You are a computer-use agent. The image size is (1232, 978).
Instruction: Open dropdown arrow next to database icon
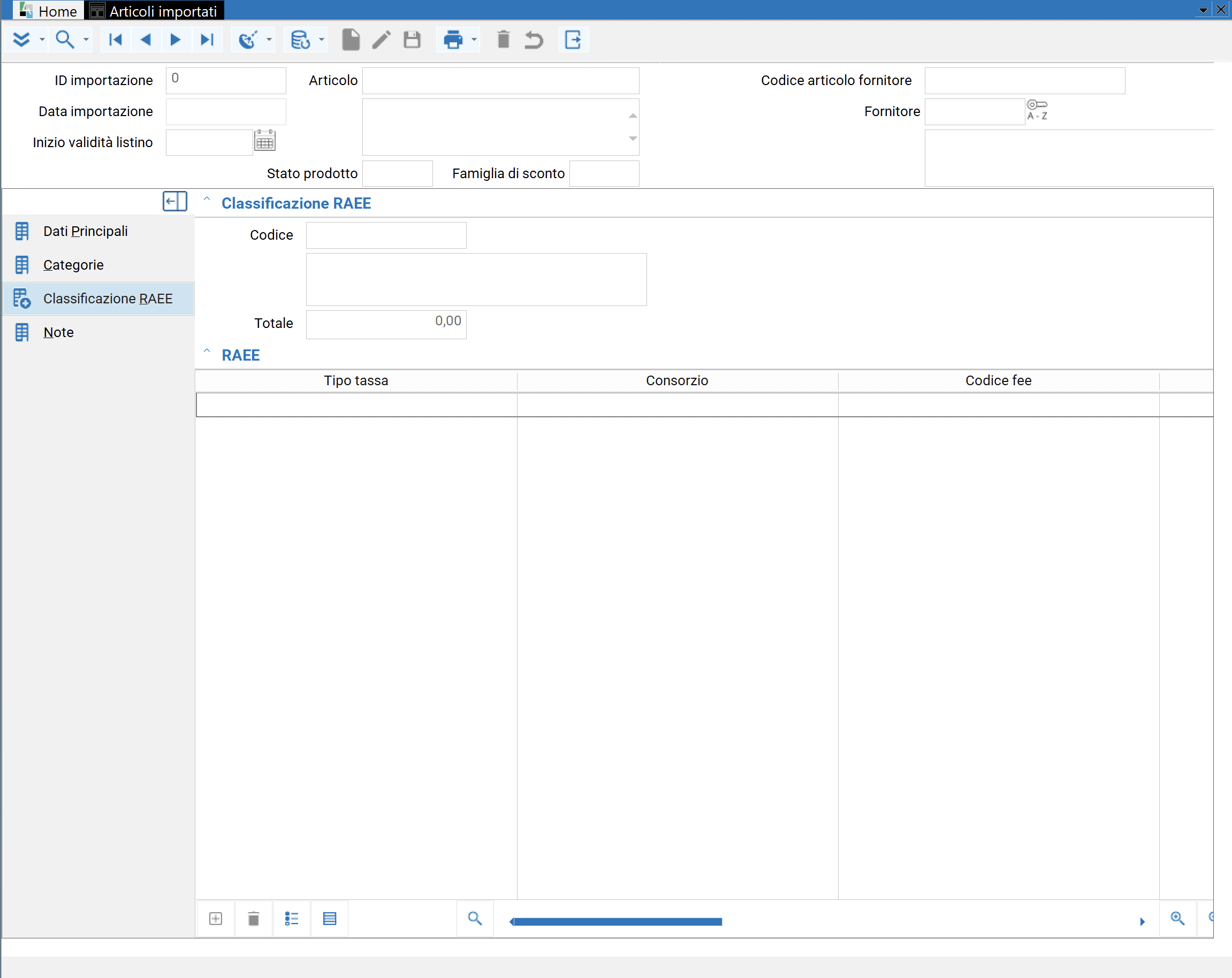[x=321, y=40]
